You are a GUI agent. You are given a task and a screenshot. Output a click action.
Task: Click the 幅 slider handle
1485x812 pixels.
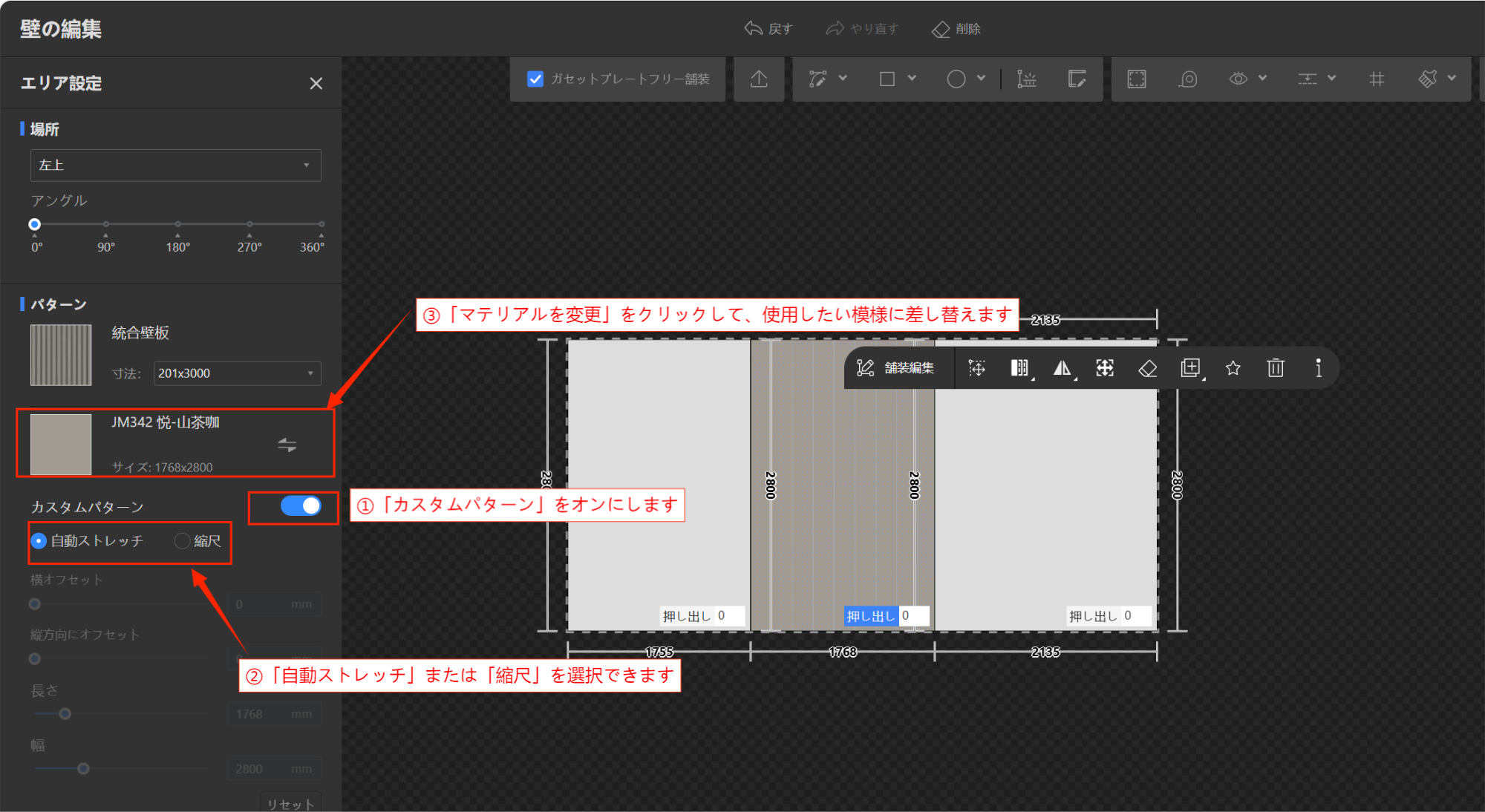point(83,769)
